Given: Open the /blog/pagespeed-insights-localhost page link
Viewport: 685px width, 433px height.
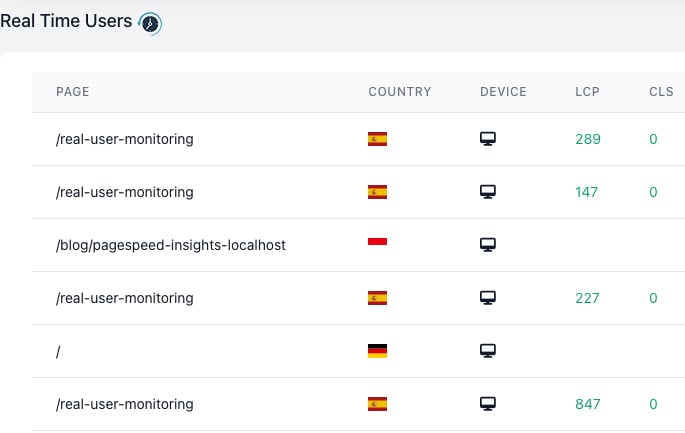Looking at the screenshot, I should [x=171, y=245].
